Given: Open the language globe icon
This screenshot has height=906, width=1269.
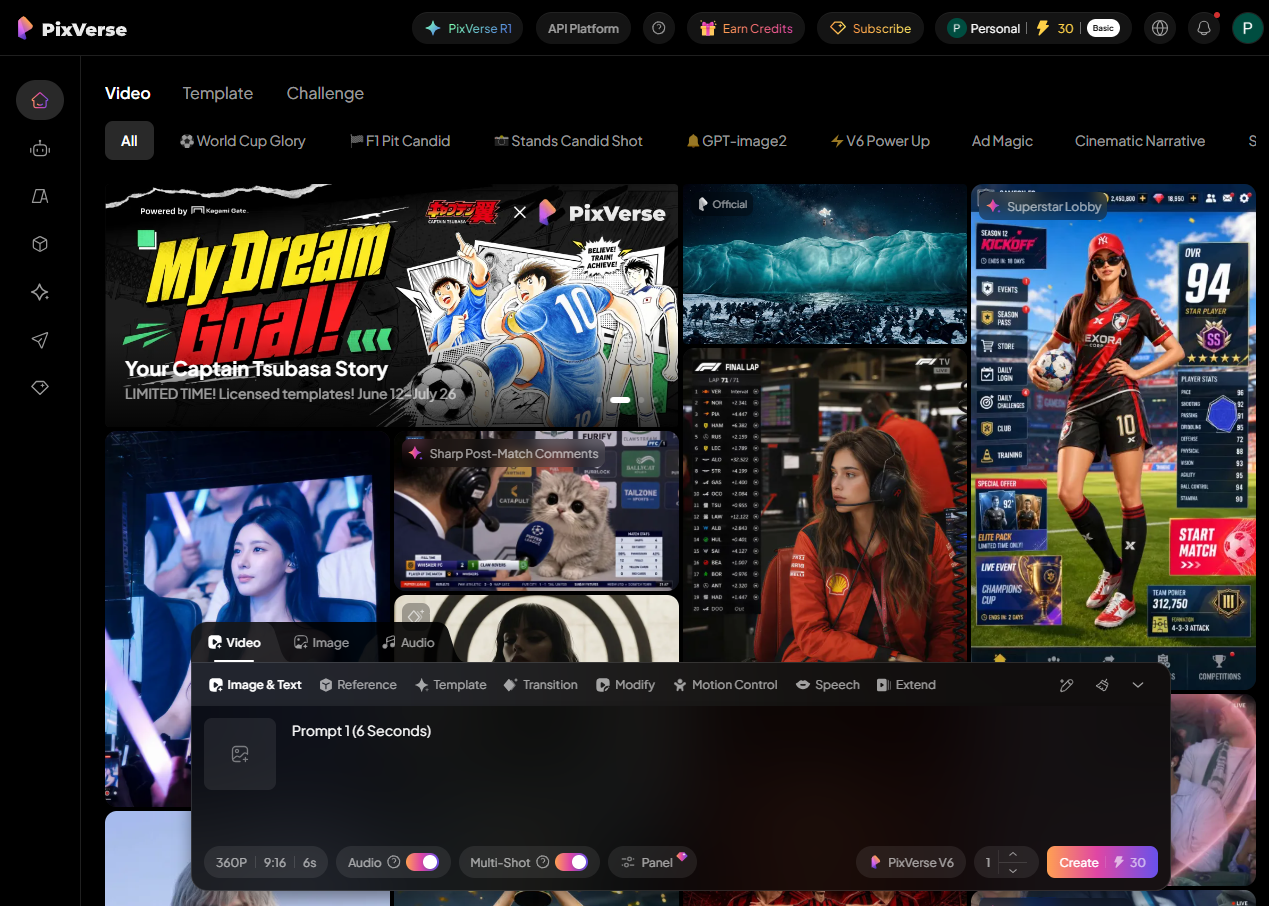Looking at the screenshot, I should (x=1160, y=28).
